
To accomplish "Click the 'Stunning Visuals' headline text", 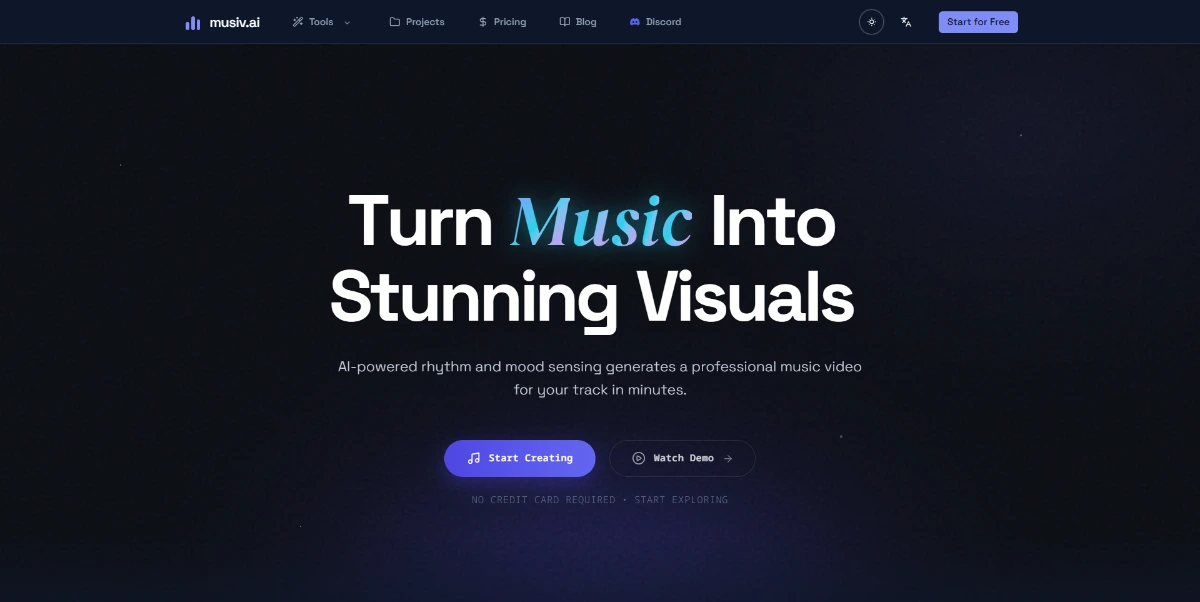I will coord(592,297).
